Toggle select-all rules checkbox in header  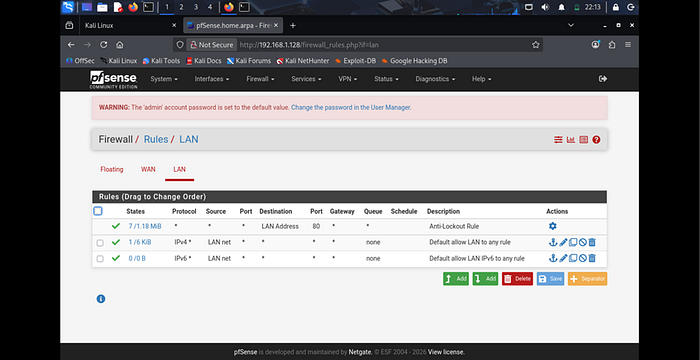[x=98, y=211]
